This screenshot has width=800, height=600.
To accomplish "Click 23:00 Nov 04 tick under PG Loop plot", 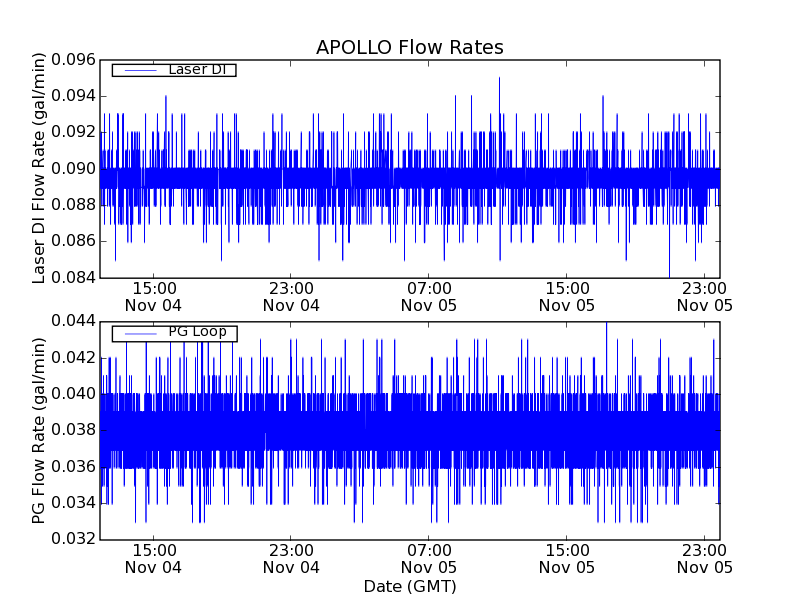I will coord(291,558).
